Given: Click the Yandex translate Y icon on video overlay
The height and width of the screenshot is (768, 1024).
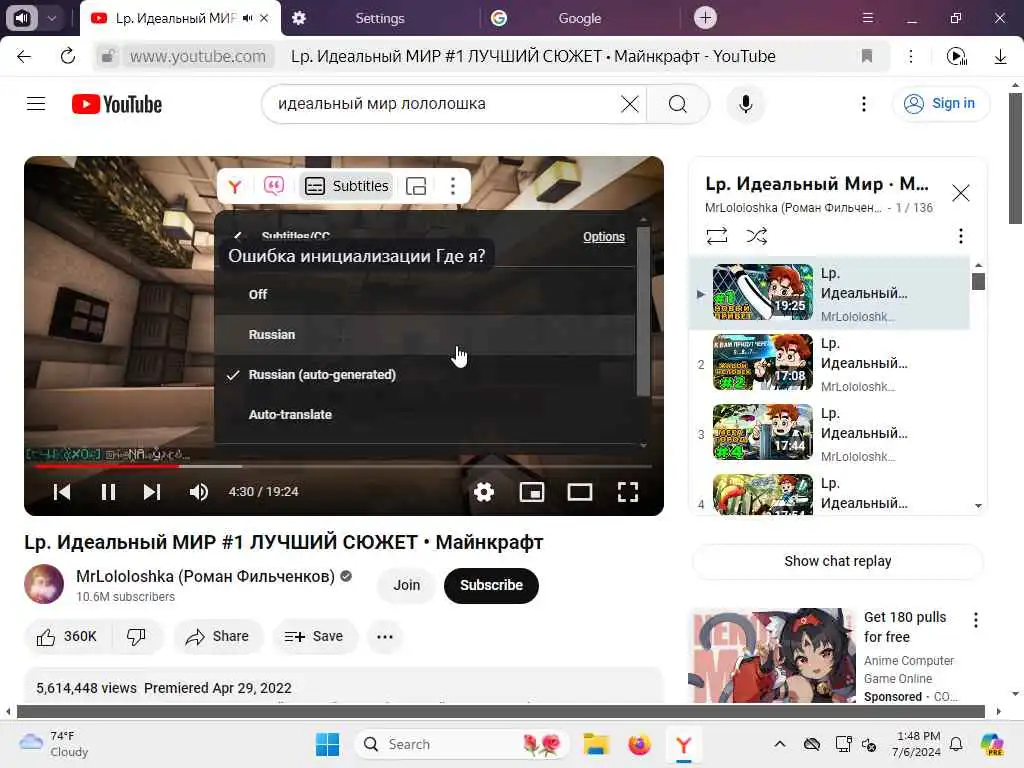Looking at the screenshot, I should coord(235,186).
